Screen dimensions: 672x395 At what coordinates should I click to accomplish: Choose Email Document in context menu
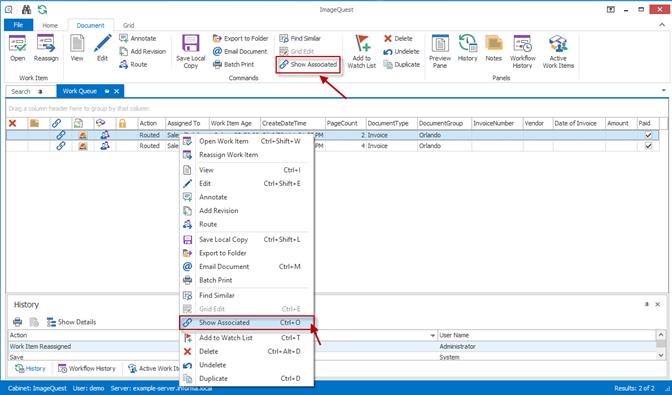point(246,266)
